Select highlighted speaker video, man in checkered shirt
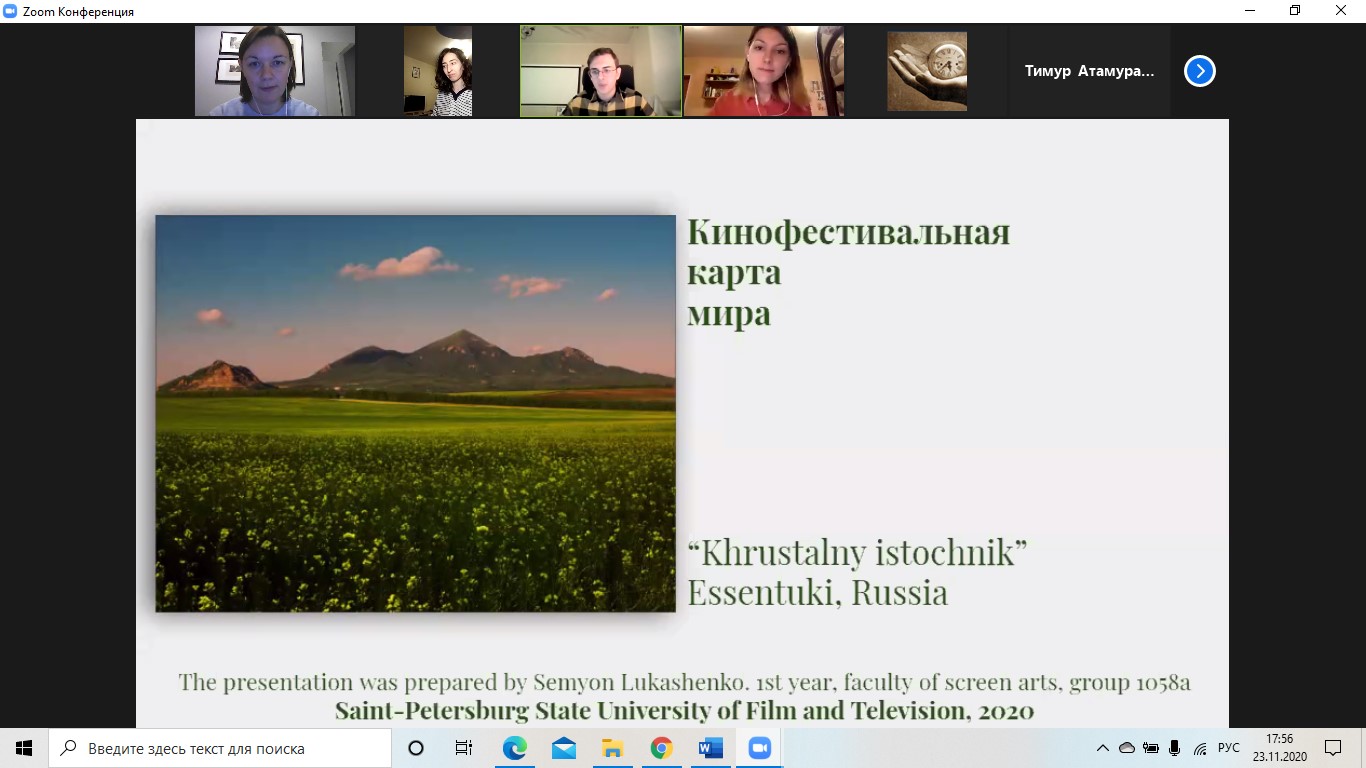 tap(601, 71)
